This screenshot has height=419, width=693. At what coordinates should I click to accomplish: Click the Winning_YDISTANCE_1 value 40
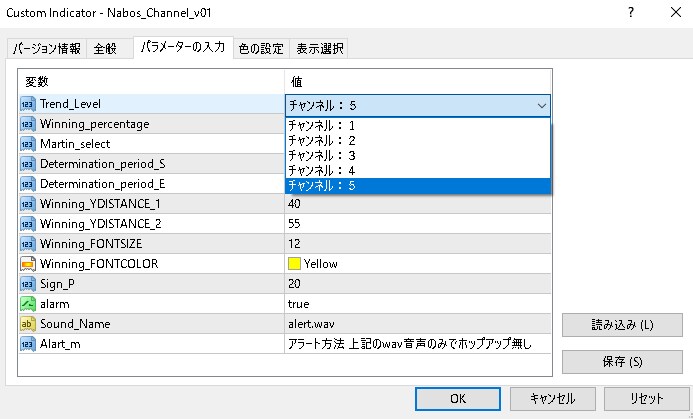pyautogui.click(x=418, y=204)
